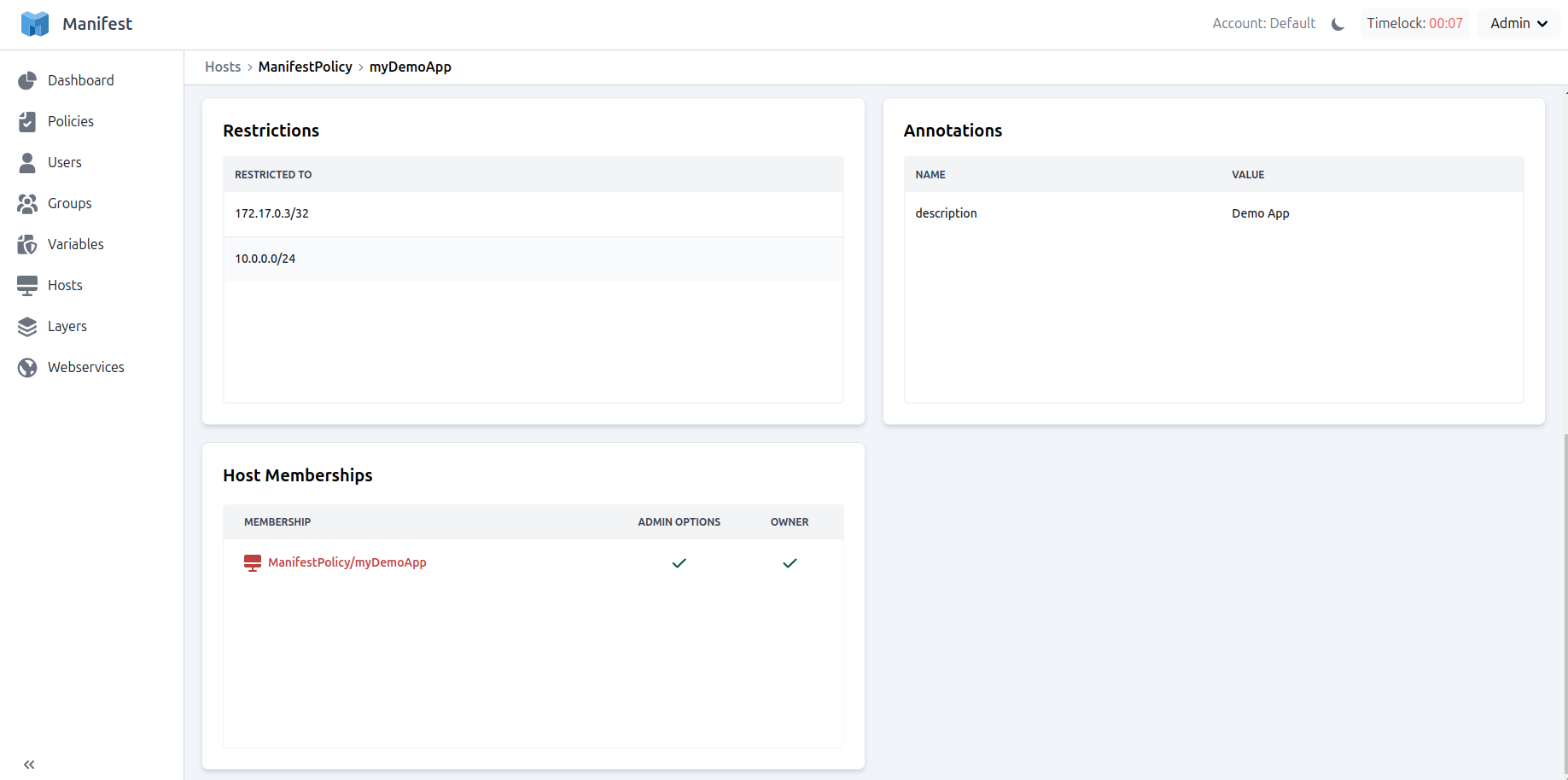Select Hosts in the sidebar

[65, 285]
